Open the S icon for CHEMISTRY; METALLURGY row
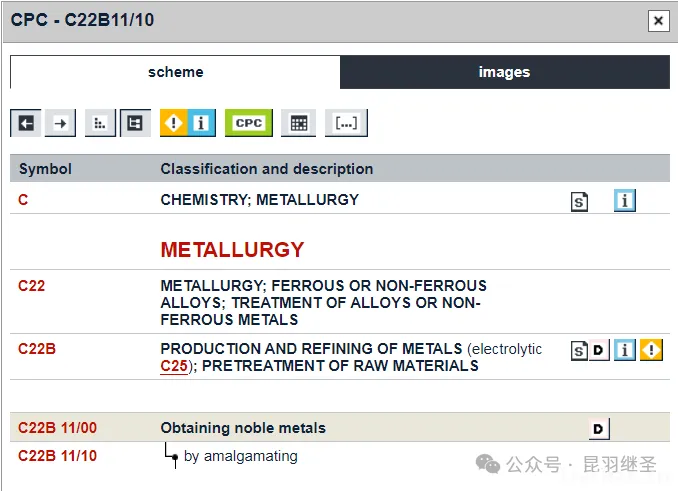The width and height of the screenshot is (678, 491). (x=579, y=201)
